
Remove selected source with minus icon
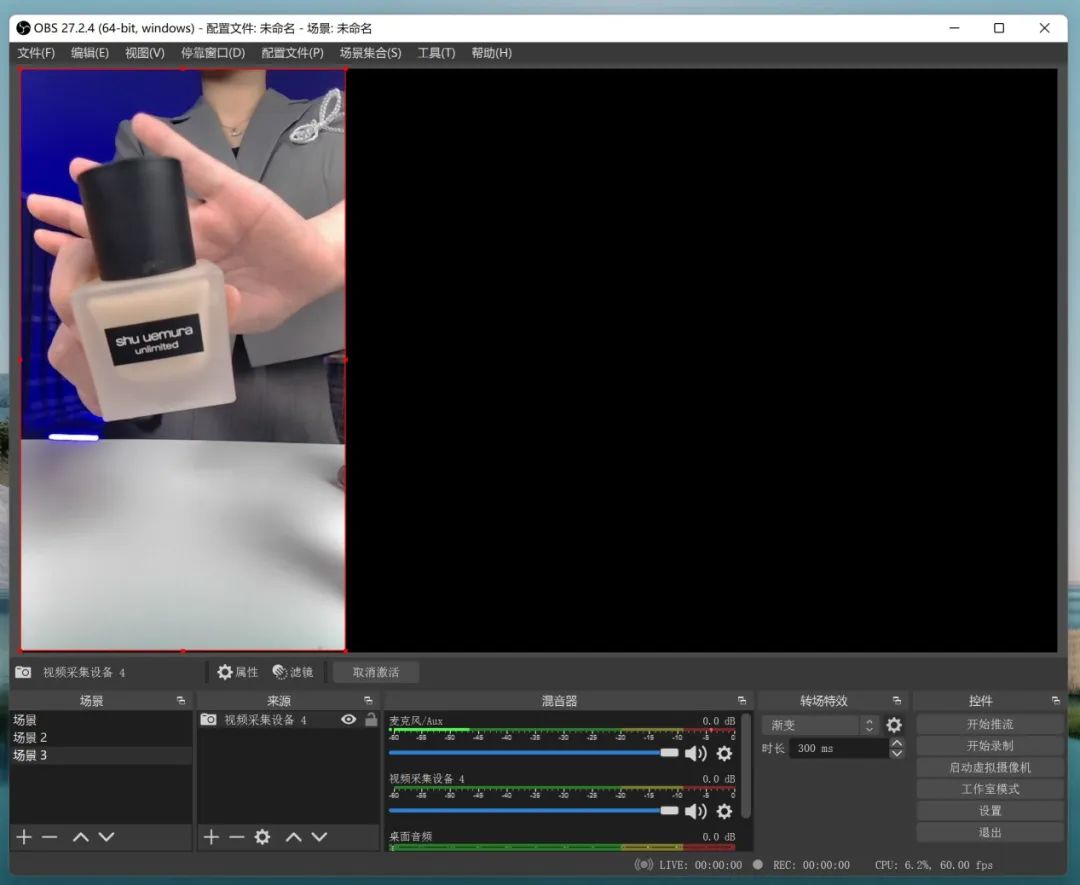coord(237,837)
